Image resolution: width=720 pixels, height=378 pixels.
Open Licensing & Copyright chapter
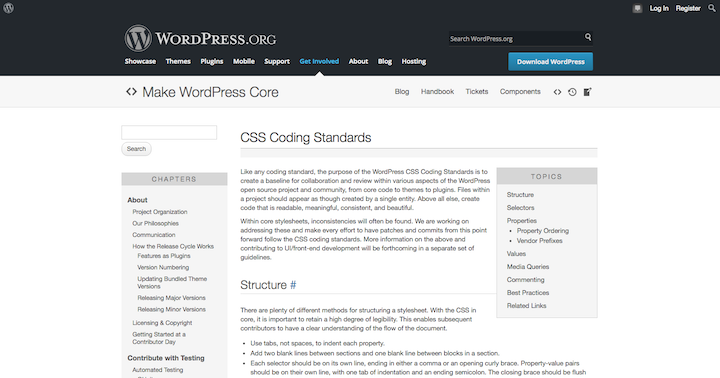162,323
